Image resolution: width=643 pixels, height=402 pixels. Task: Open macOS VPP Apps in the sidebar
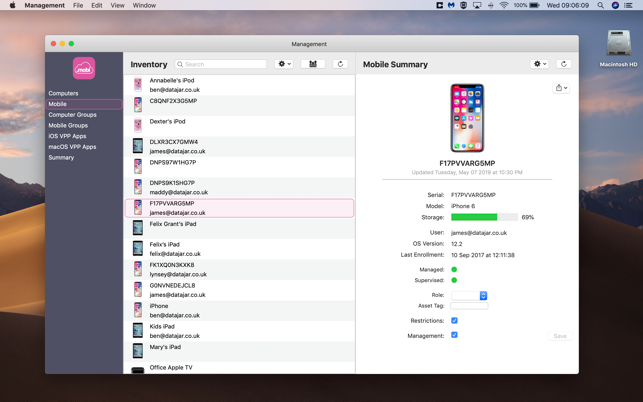click(x=72, y=146)
